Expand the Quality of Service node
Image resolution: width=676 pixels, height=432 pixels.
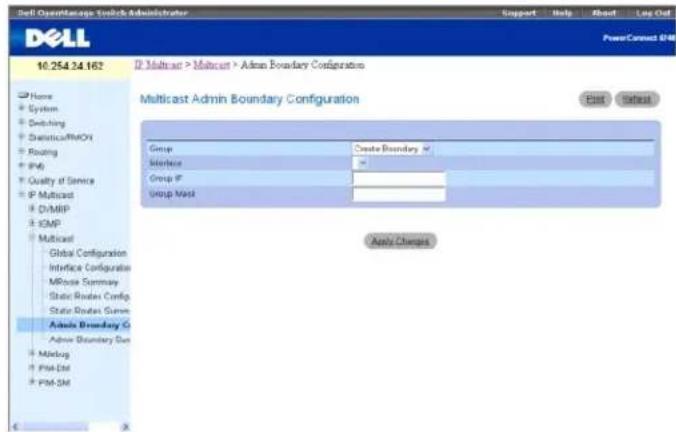coord(21,180)
